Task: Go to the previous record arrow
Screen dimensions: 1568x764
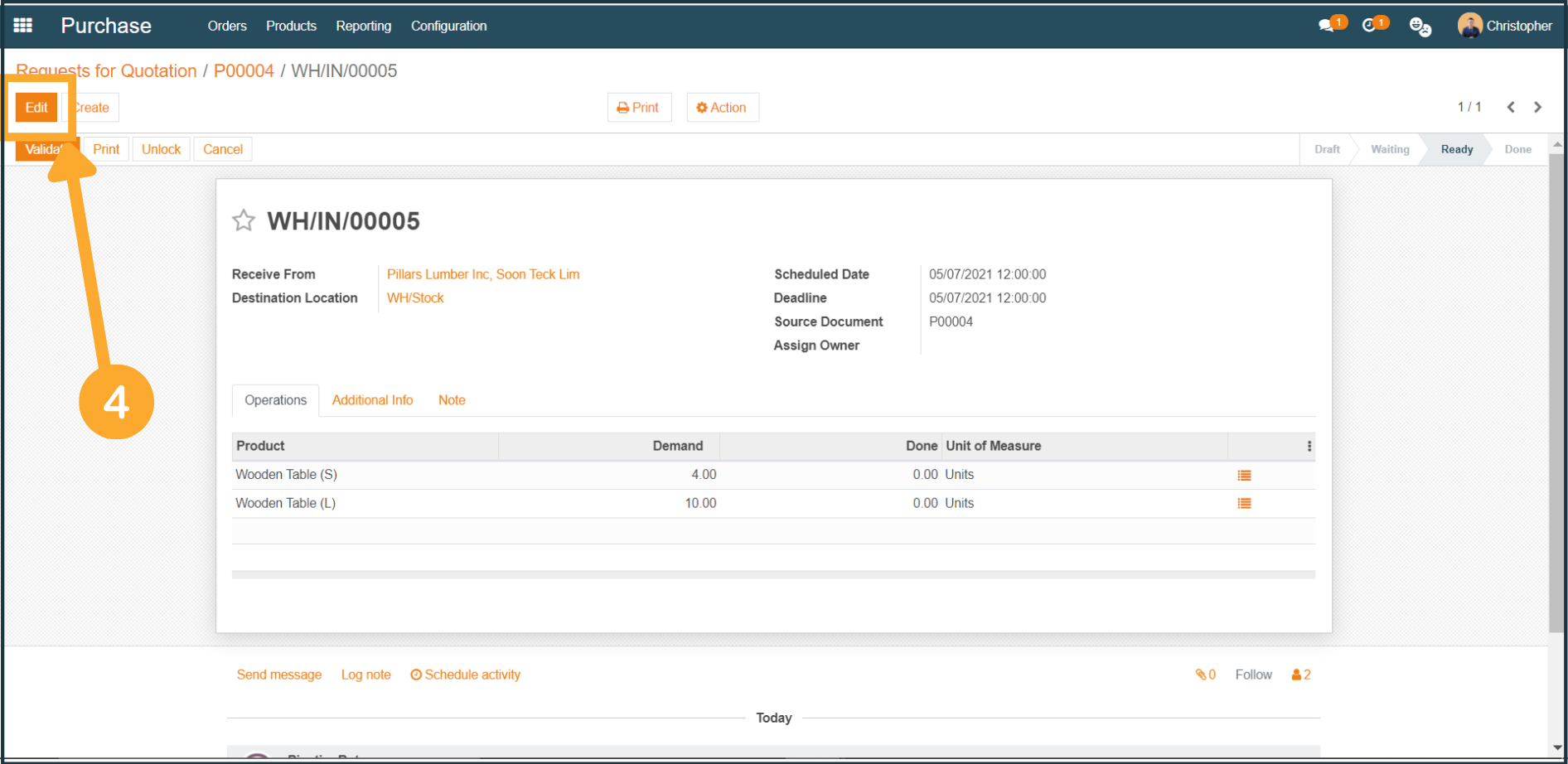Action: [x=1511, y=107]
